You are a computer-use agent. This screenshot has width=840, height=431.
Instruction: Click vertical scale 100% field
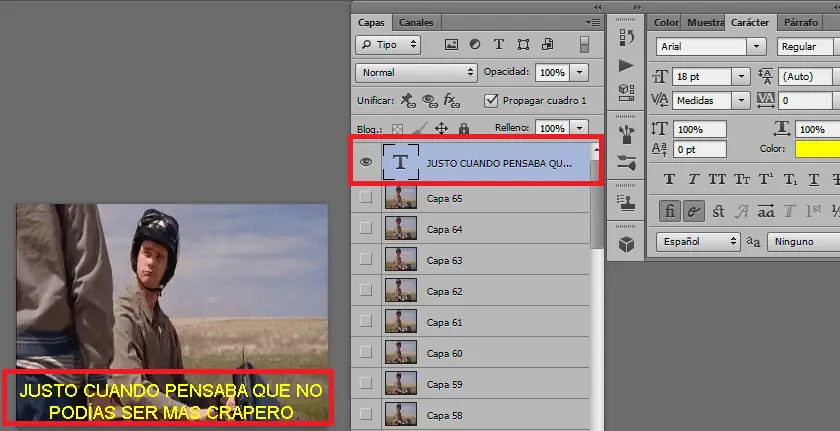pos(700,129)
